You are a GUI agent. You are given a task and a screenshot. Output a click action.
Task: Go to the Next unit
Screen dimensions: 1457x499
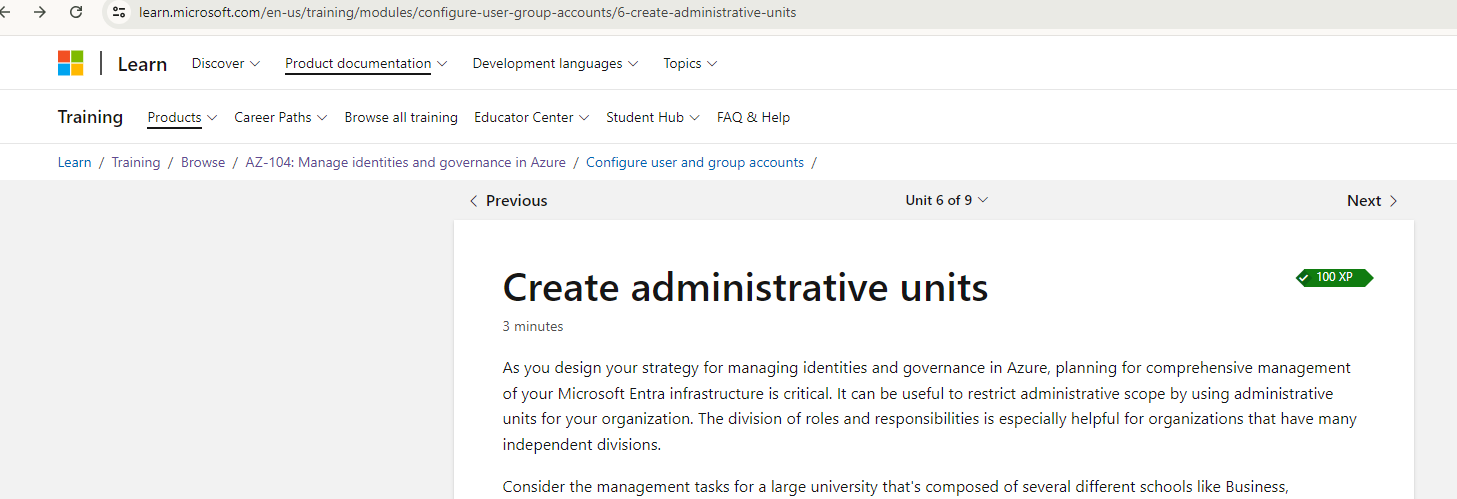(1372, 200)
